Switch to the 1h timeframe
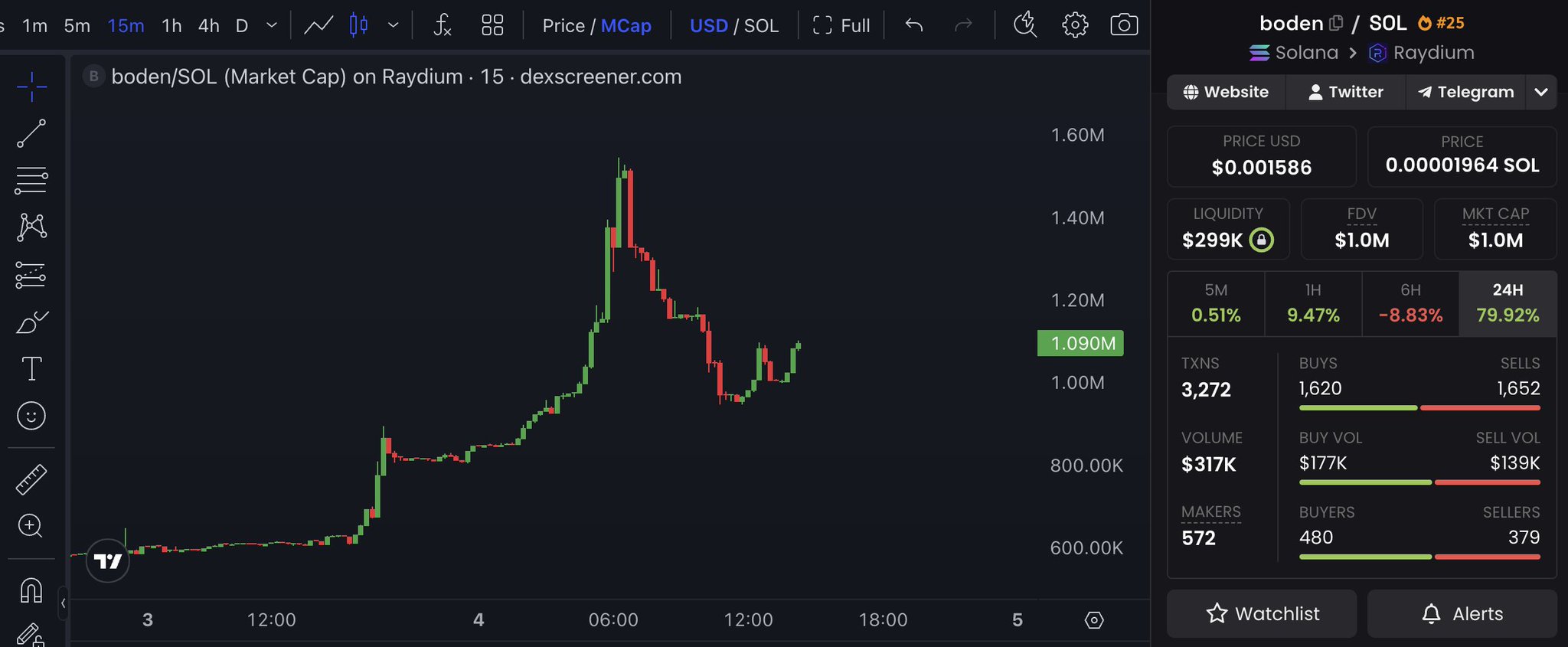The image size is (1568, 647). (x=171, y=26)
